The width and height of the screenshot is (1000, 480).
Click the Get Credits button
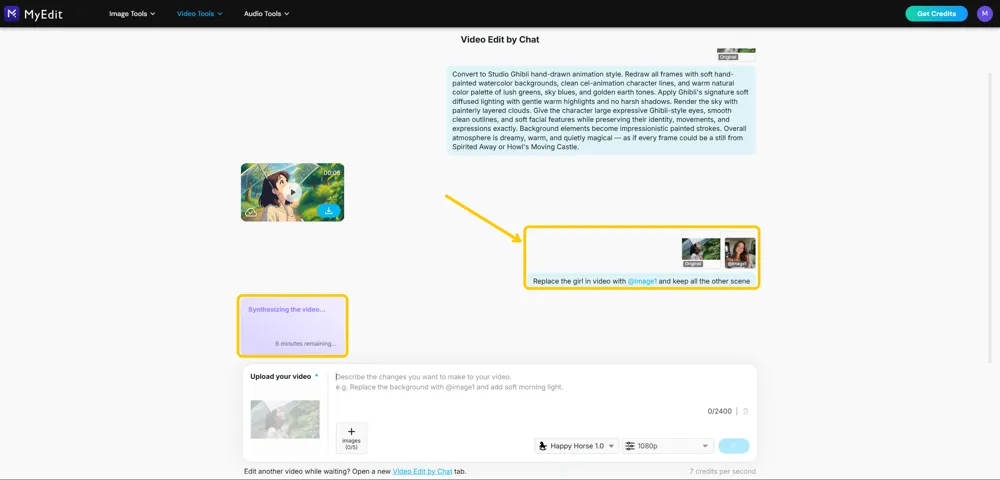click(x=936, y=13)
